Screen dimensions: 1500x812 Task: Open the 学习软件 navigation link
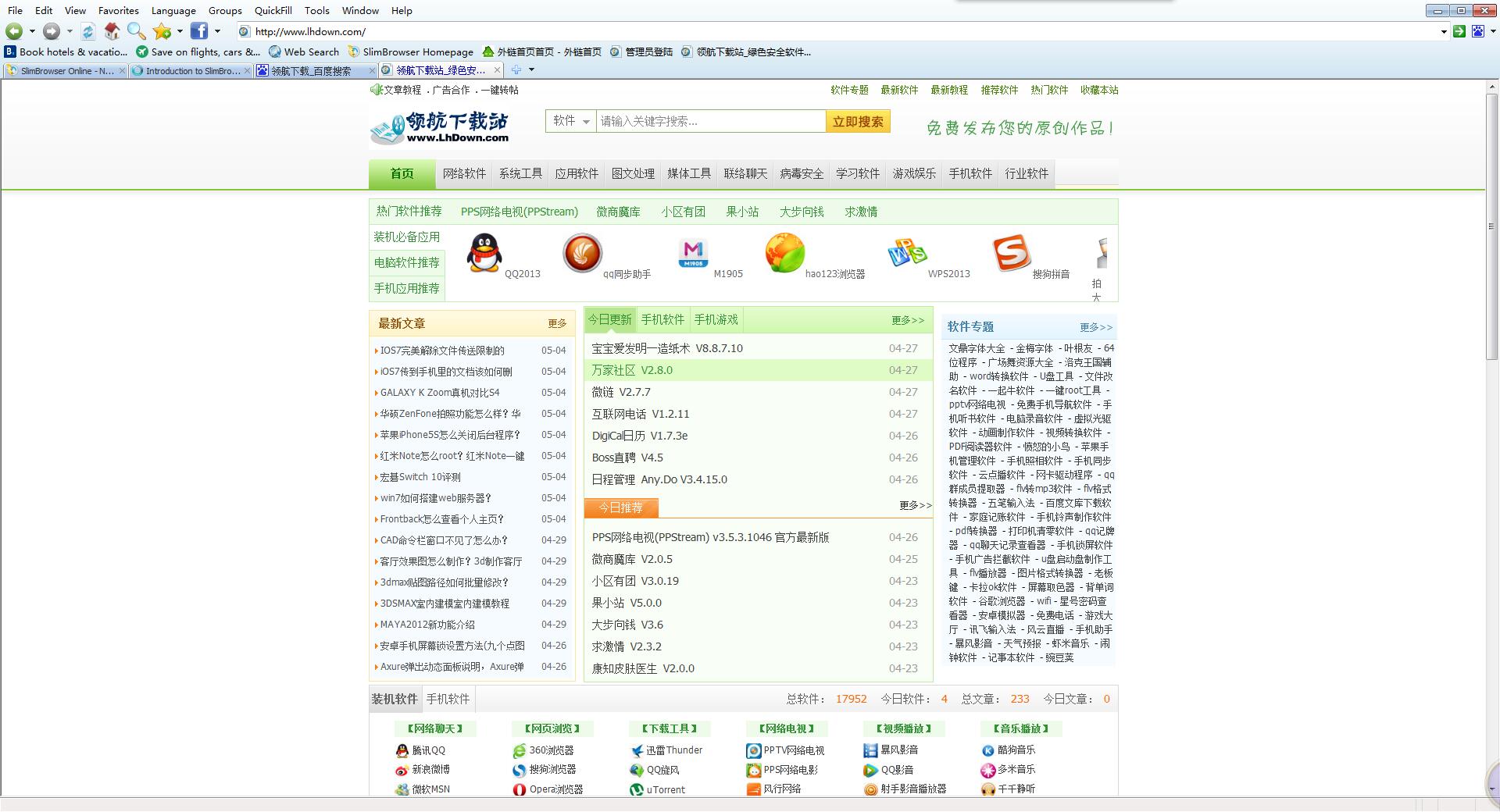click(858, 173)
